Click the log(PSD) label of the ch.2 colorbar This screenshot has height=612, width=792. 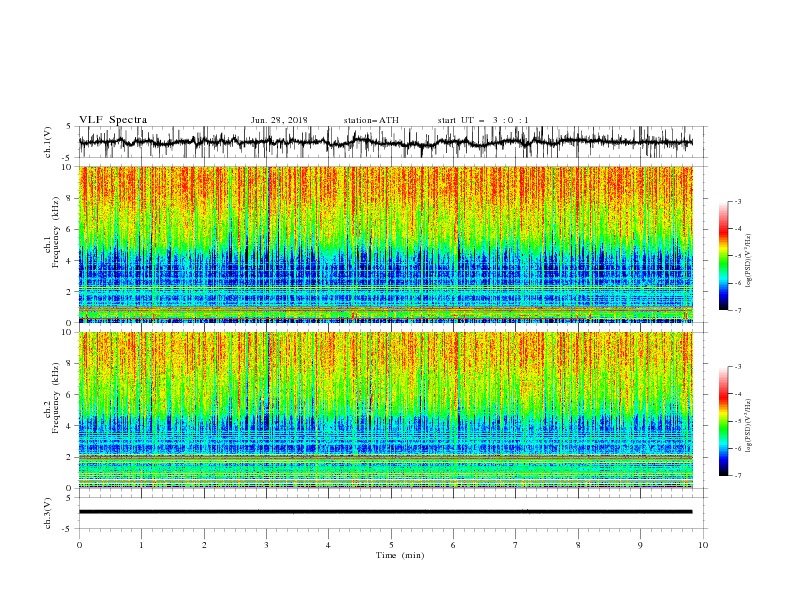[x=748, y=426]
